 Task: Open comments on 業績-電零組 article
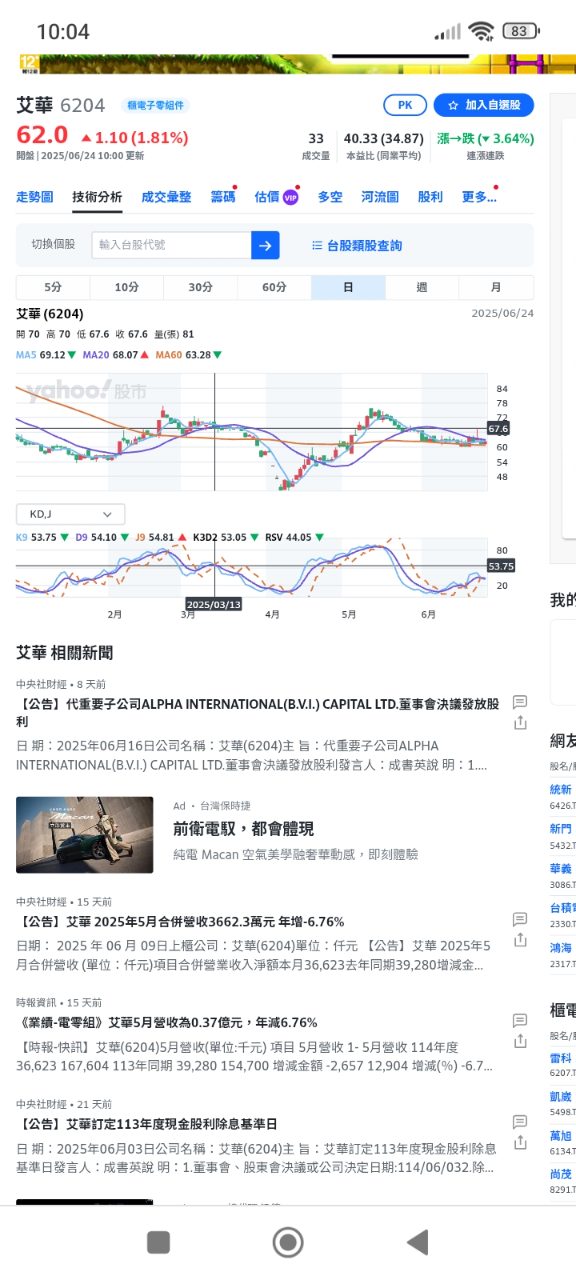520,1020
